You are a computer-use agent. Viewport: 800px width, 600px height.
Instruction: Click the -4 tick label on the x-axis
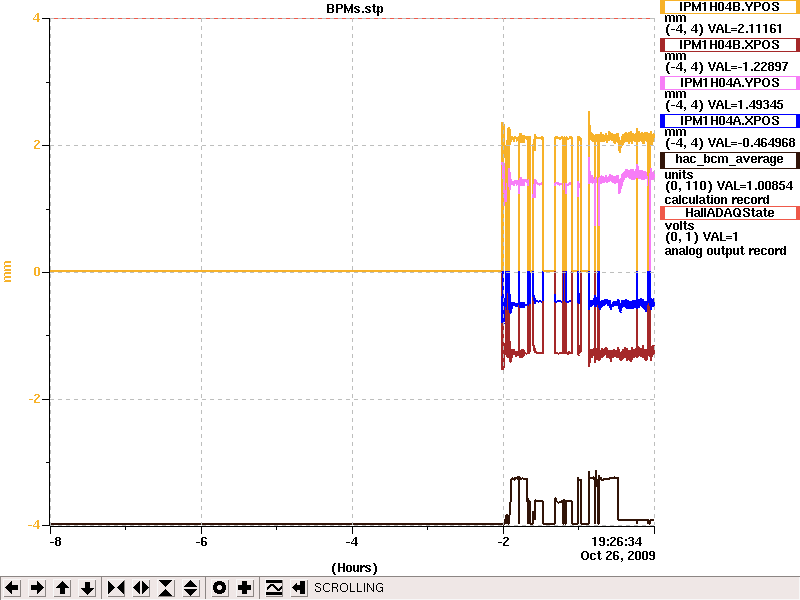(x=352, y=542)
